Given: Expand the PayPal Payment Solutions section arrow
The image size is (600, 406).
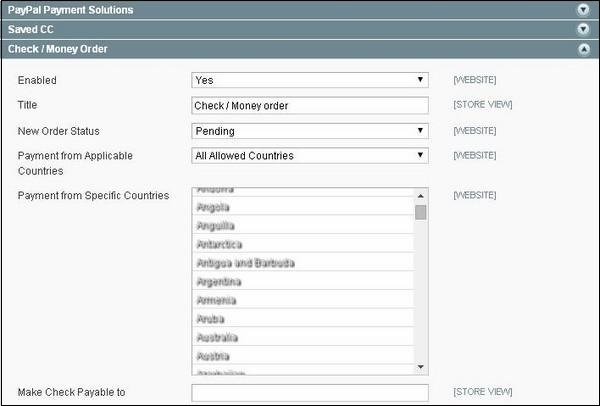Looking at the screenshot, I should tap(583, 9).
